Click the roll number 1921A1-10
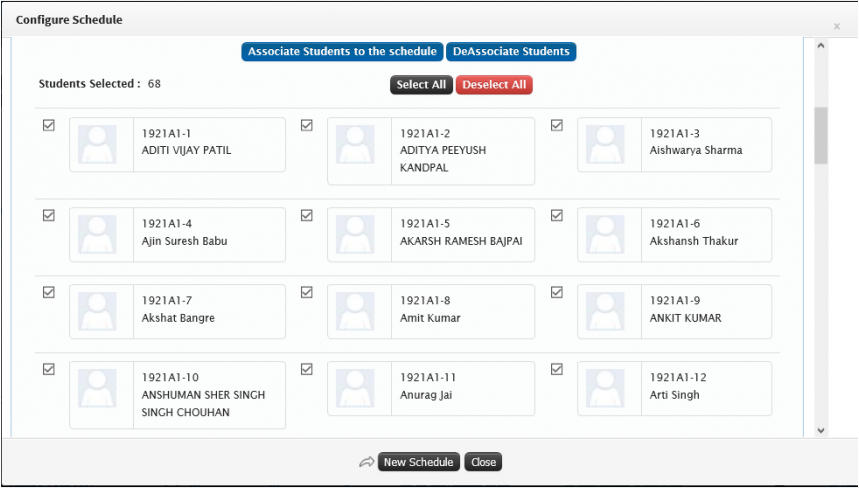This screenshot has height=488, width=859. pyautogui.click(x=170, y=377)
